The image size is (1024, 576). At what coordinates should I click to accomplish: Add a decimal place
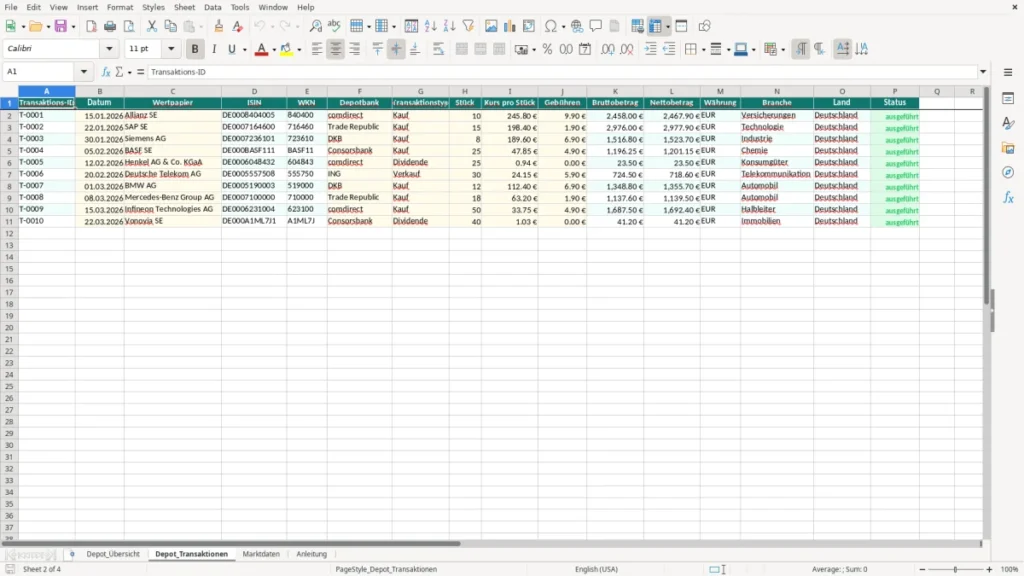pos(607,49)
